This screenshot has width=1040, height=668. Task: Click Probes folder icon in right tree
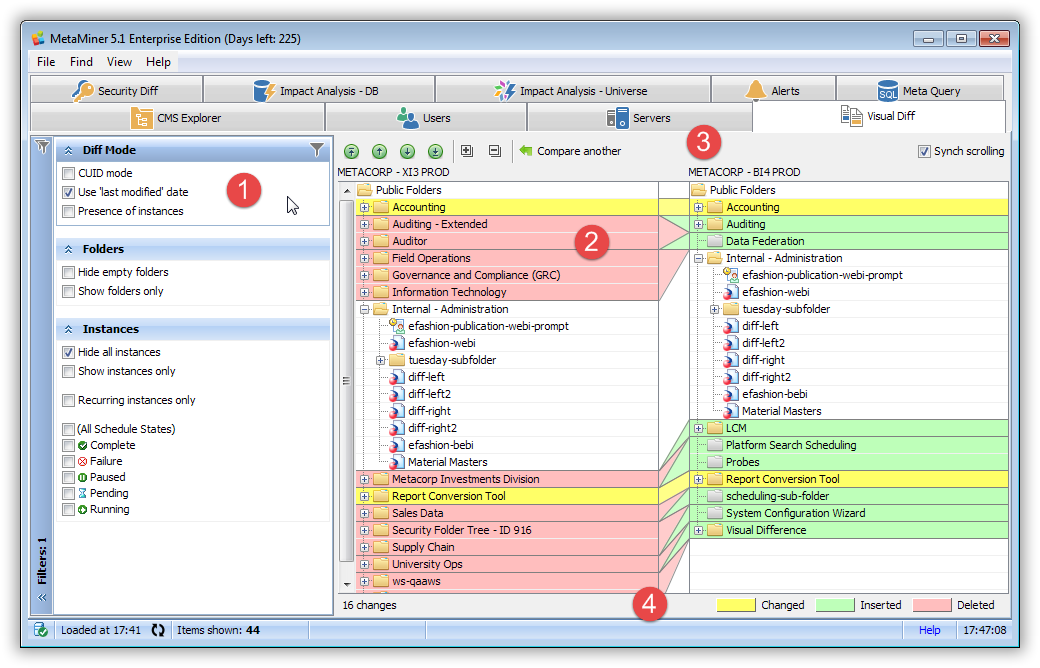tap(715, 462)
